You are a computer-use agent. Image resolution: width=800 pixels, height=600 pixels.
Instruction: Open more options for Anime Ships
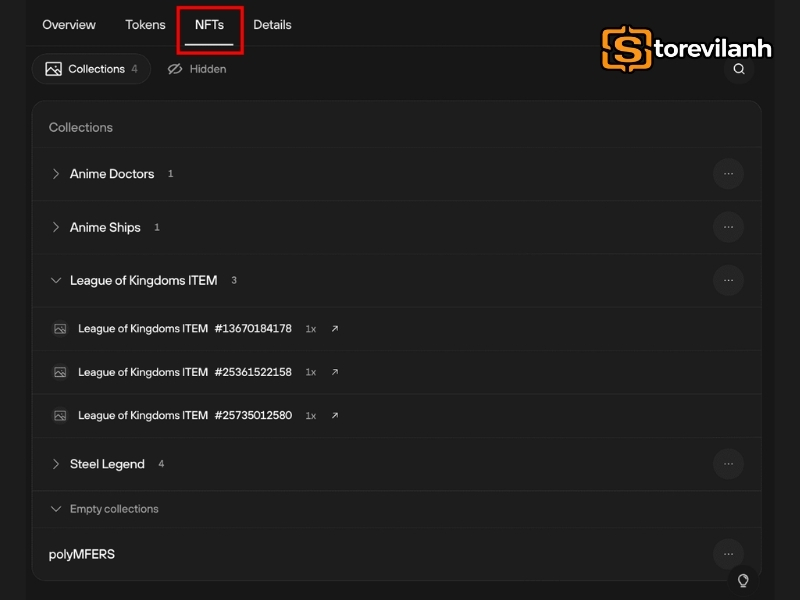tap(728, 227)
